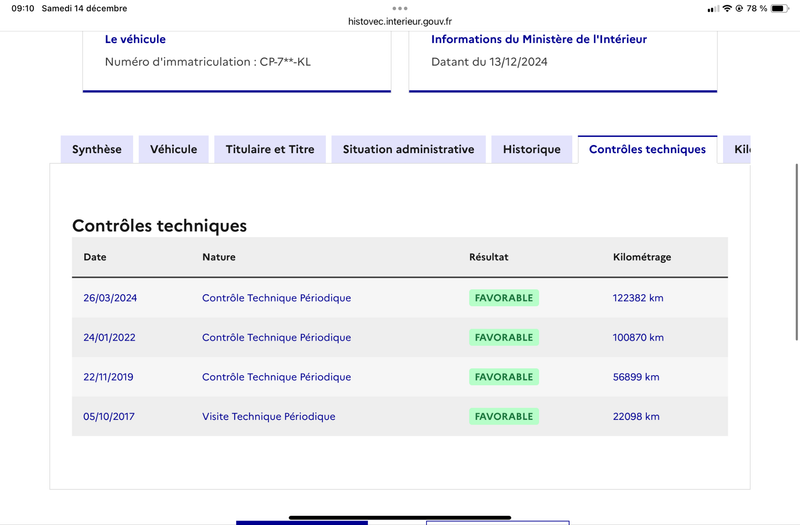Click Contrôle Technique Périodique in the 22/11/2019 row
Image resolution: width=800 pixels, height=525 pixels.
tap(277, 377)
